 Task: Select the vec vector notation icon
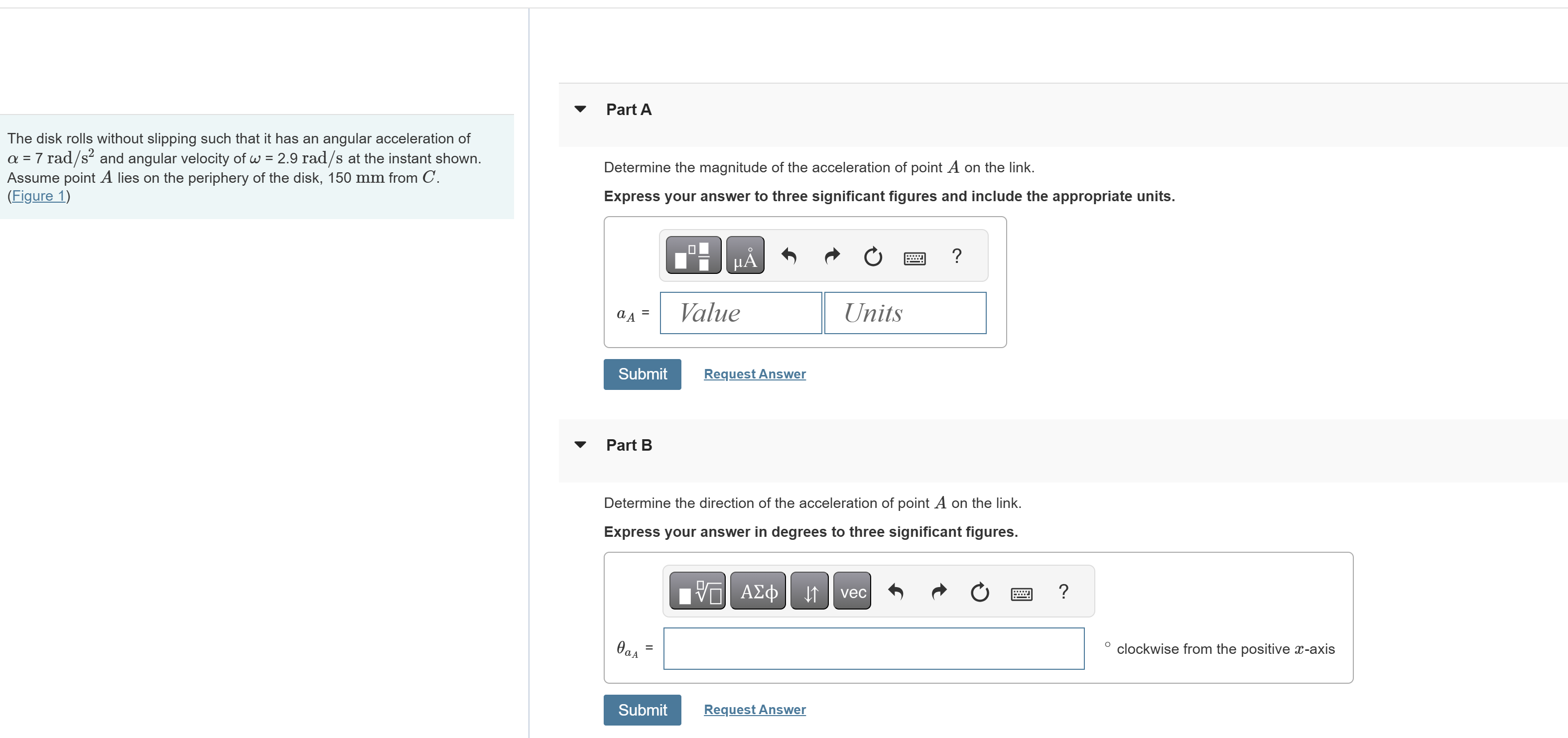click(852, 592)
